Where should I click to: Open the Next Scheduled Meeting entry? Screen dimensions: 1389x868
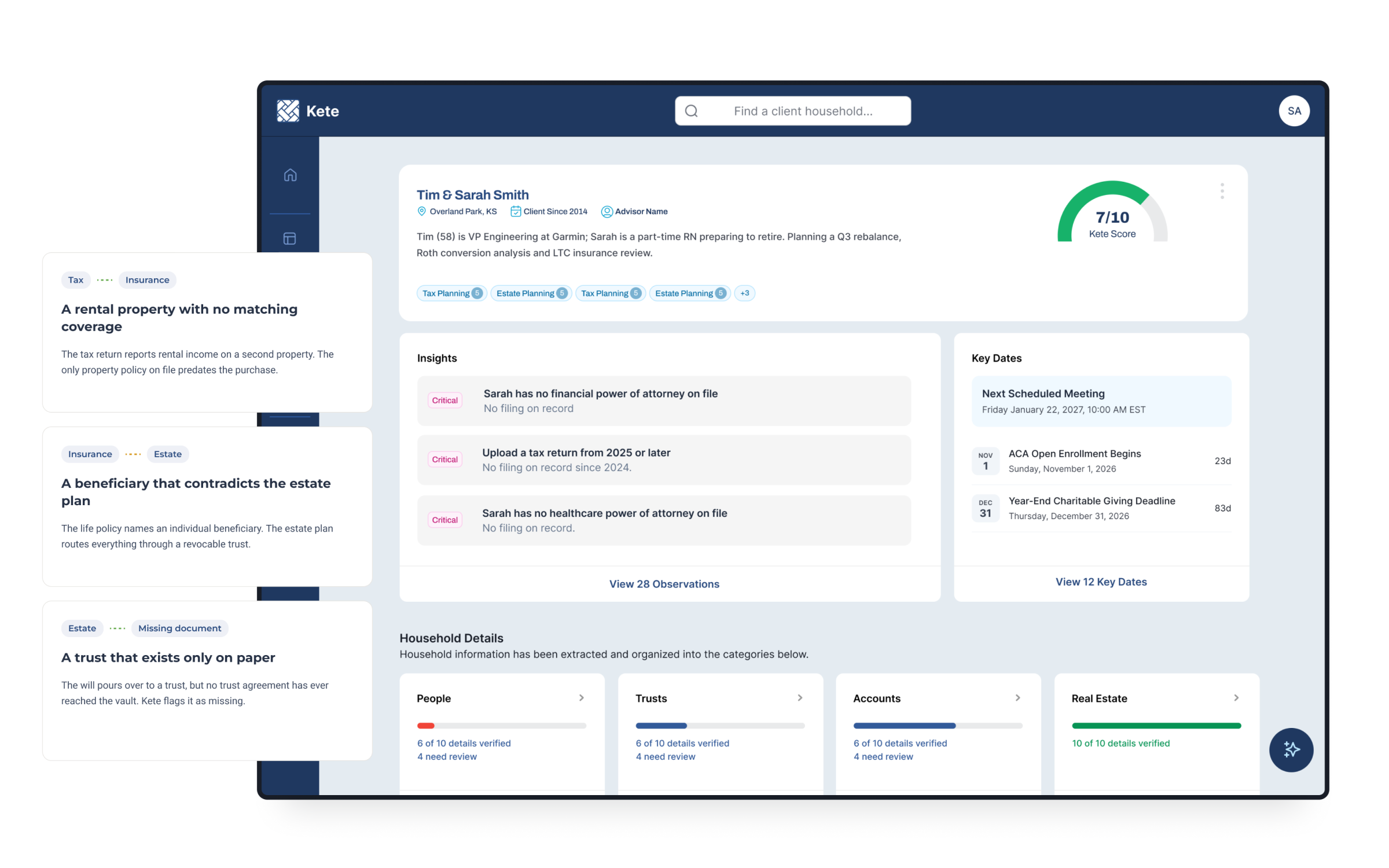click(x=1101, y=400)
